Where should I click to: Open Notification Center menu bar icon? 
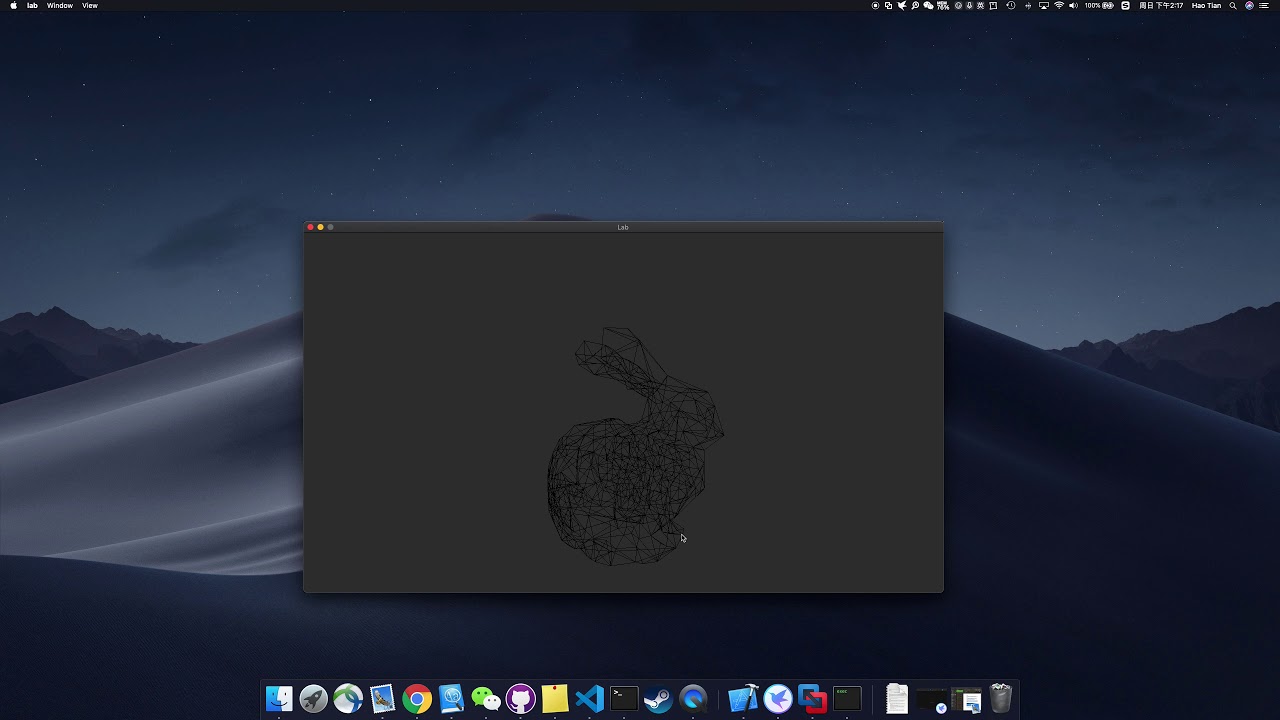(1265, 5)
